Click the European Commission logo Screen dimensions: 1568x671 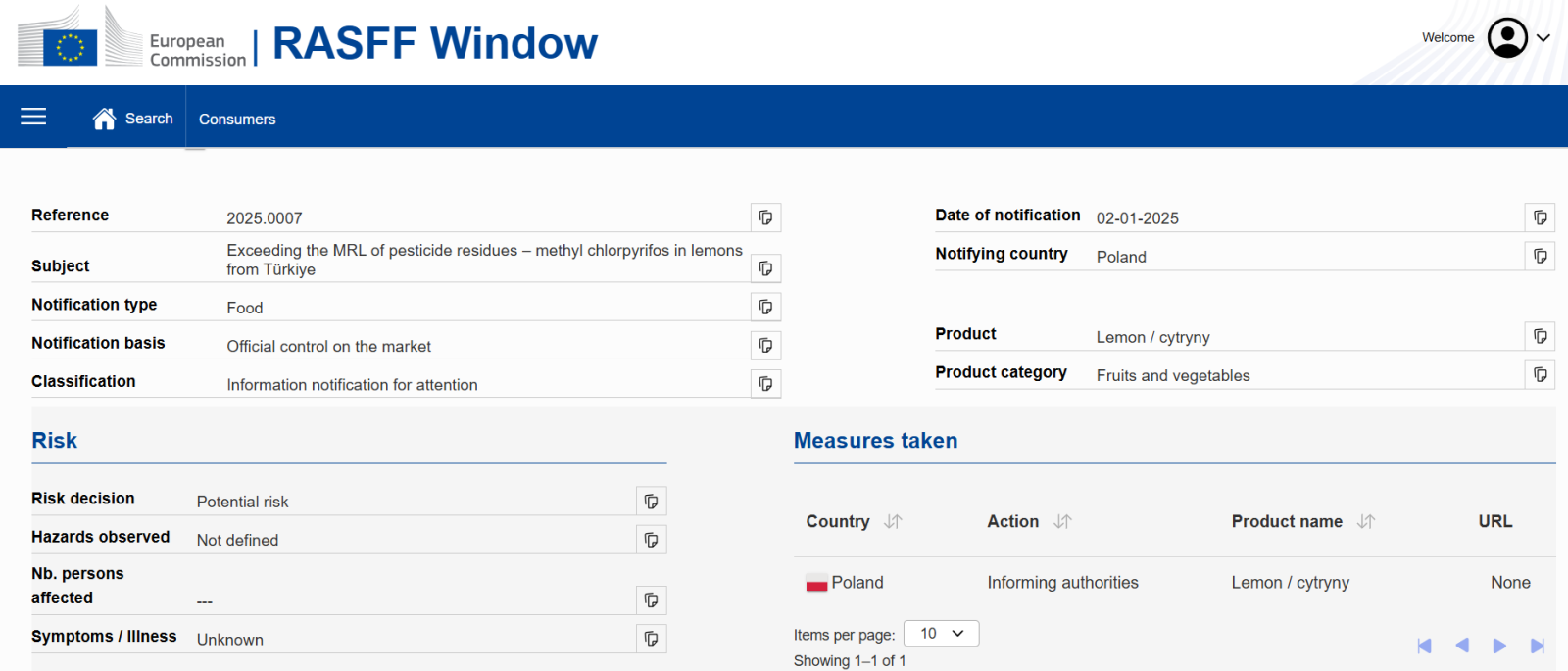(132, 39)
